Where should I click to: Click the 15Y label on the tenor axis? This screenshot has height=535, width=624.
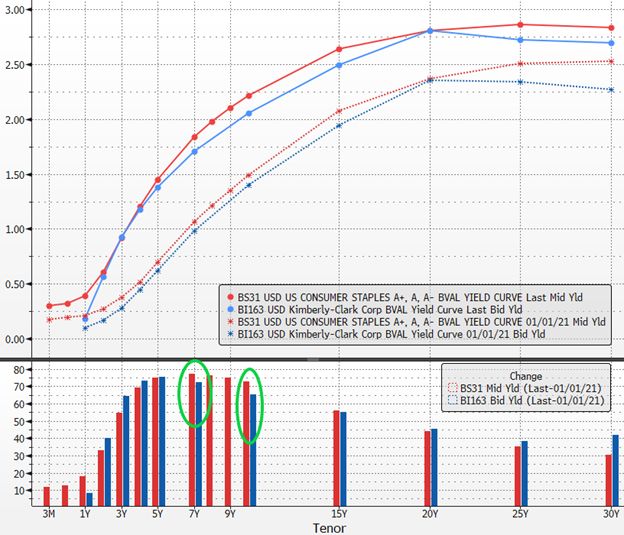point(339,514)
